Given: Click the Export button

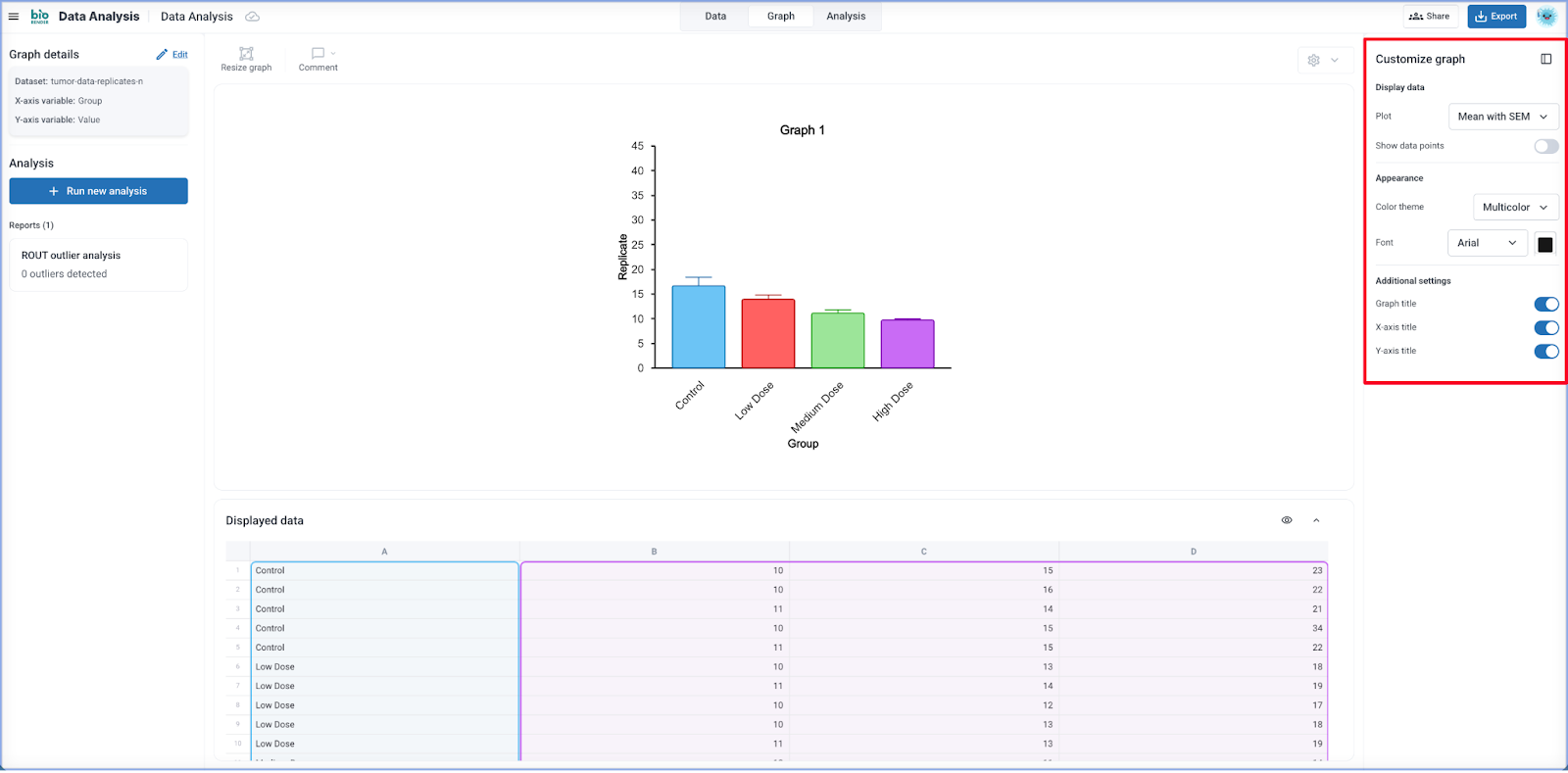Looking at the screenshot, I should pyautogui.click(x=1495, y=17).
